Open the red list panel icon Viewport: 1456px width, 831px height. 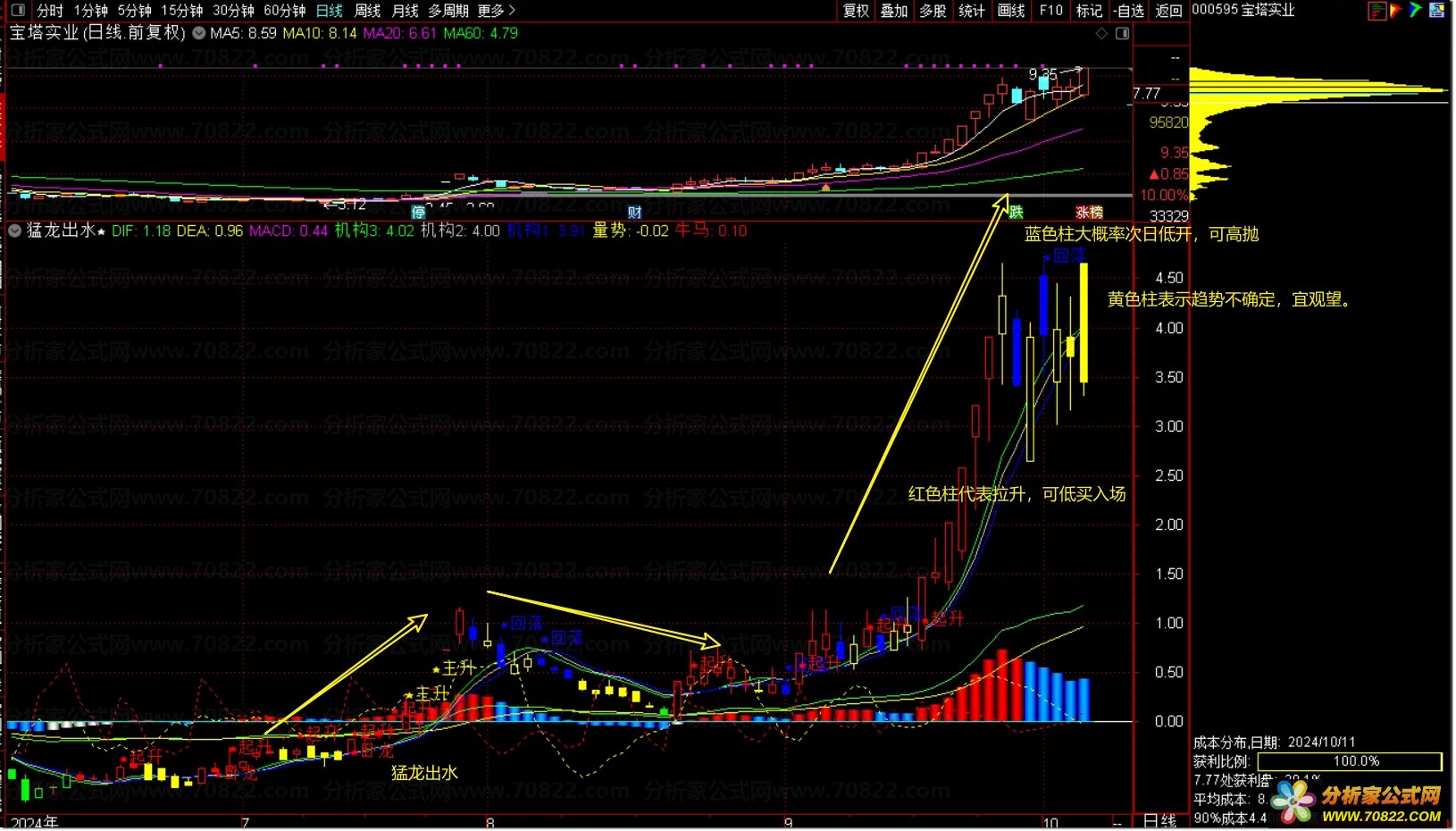click(1377, 11)
